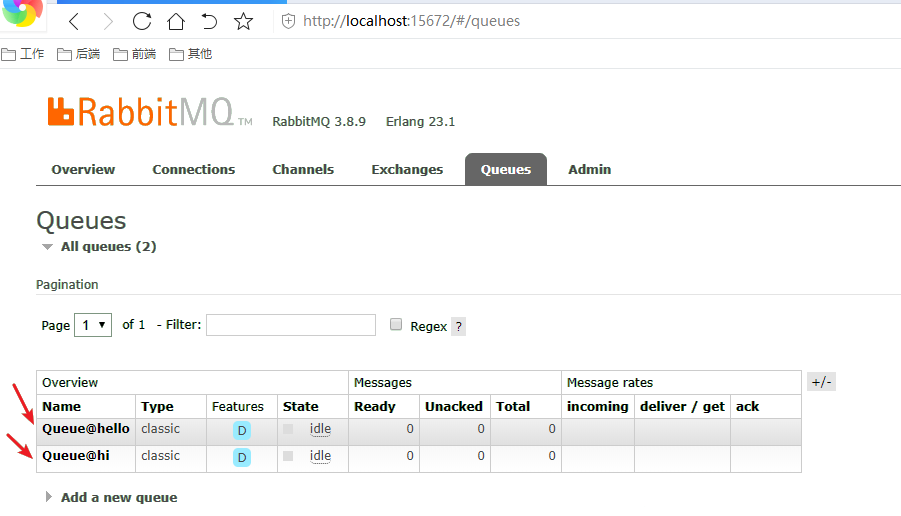This screenshot has height=516, width=901.
Task: Open the 其他 bookmarks folder
Action: click(191, 54)
